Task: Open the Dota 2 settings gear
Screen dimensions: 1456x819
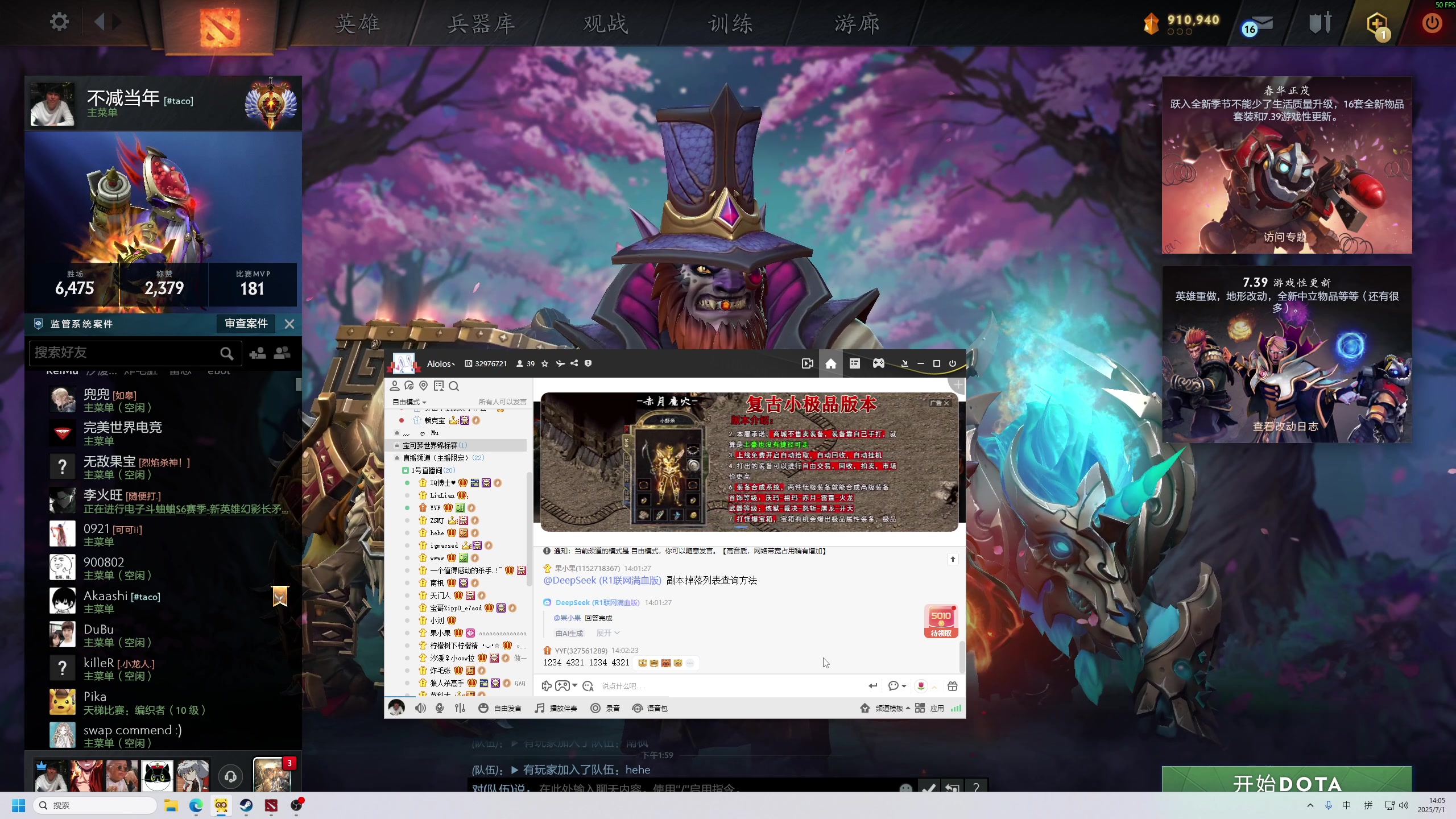Action: tap(59, 22)
